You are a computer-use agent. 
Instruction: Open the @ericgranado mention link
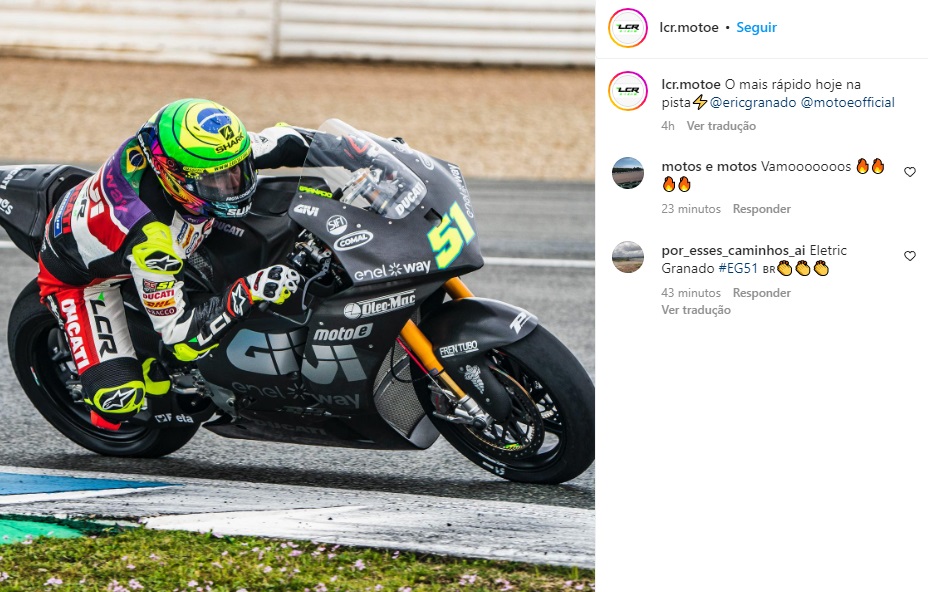[x=753, y=102]
